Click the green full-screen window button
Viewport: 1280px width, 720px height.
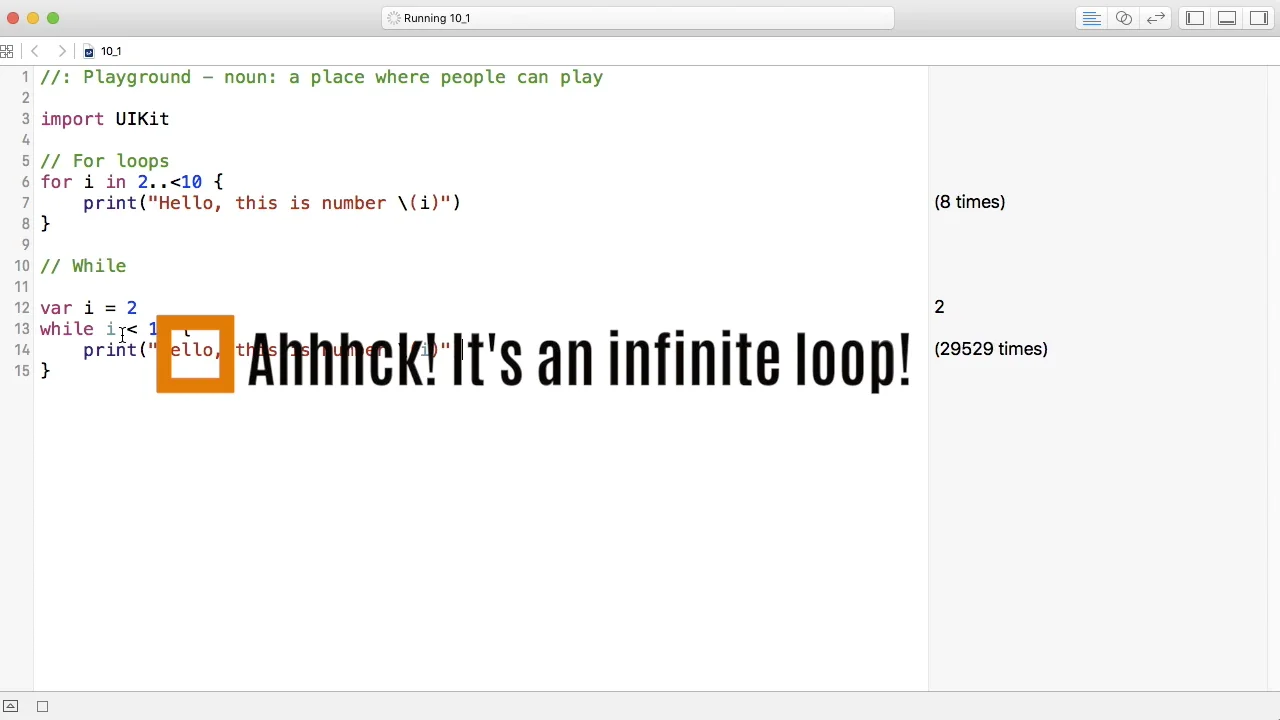point(53,18)
